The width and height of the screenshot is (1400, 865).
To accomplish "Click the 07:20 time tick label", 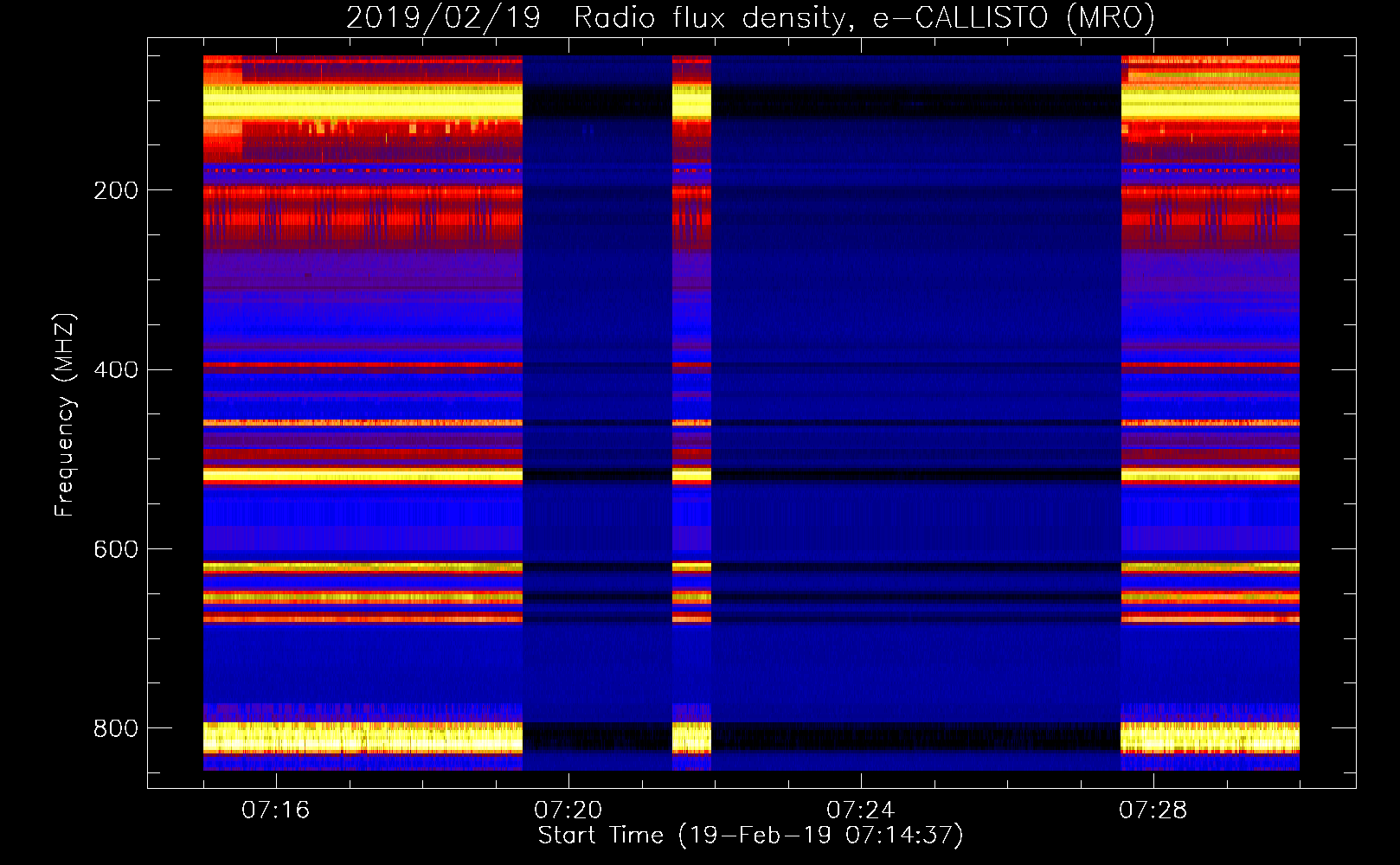I will [x=568, y=811].
